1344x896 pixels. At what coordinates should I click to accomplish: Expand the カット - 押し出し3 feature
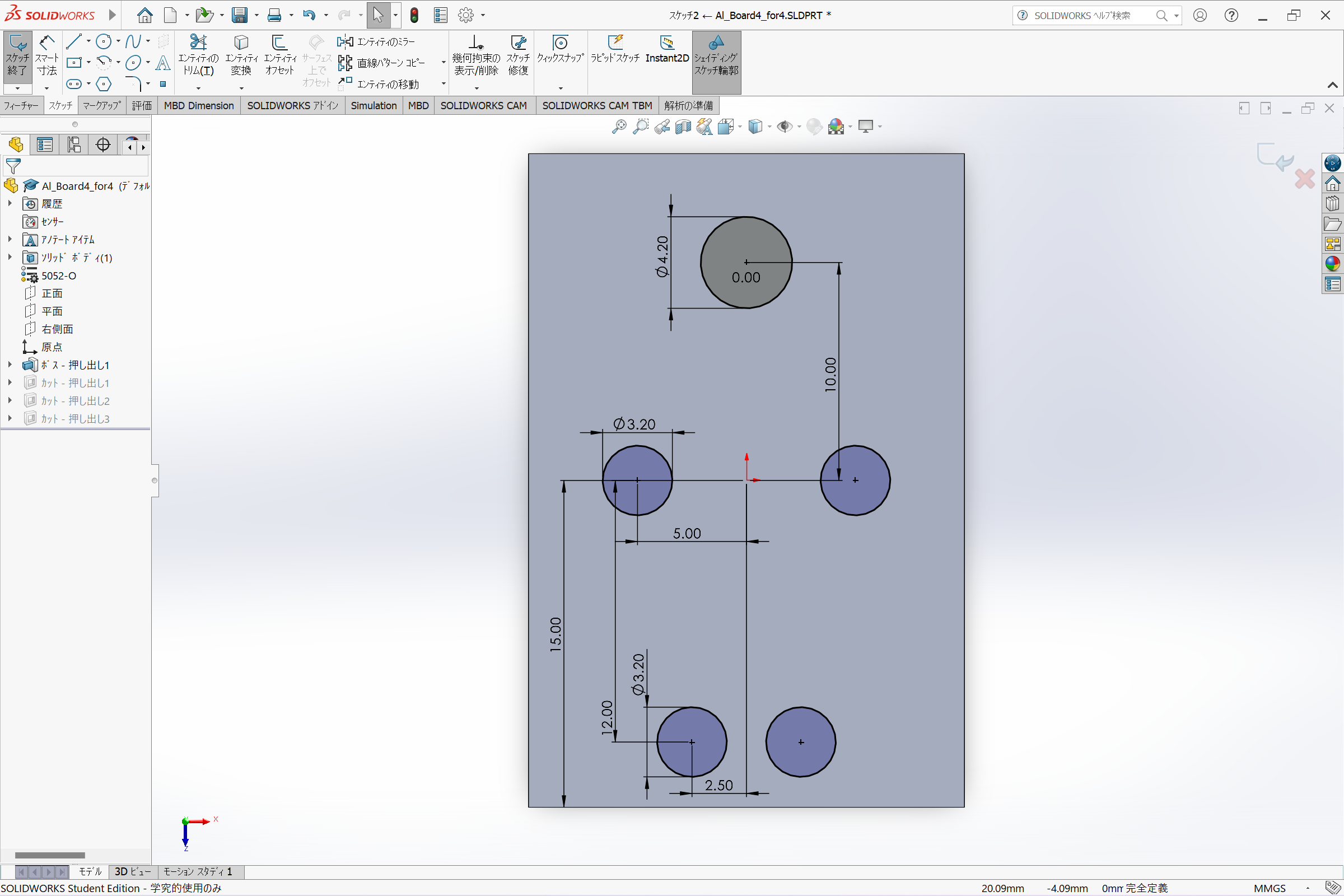click(x=10, y=418)
